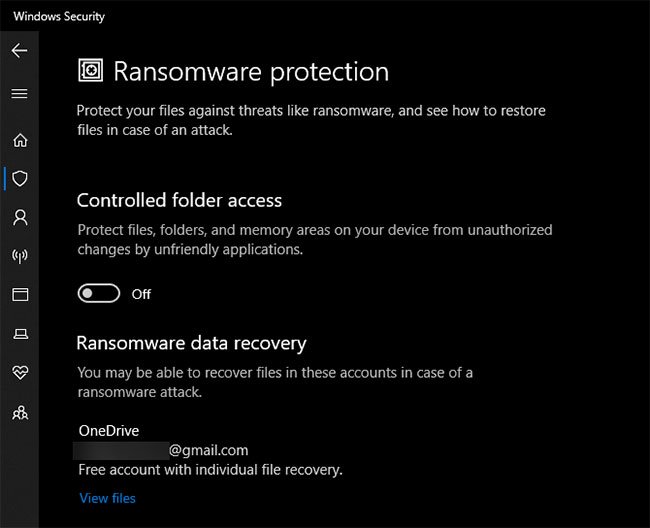Open Firewall & network protection icon
Screen dimensions: 650x528
[20, 256]
